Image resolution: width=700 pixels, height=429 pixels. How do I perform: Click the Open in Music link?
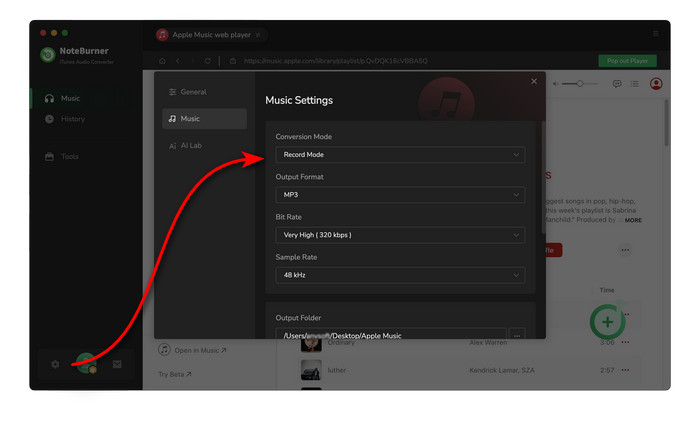pyautogui.click(x=192, y=350)
